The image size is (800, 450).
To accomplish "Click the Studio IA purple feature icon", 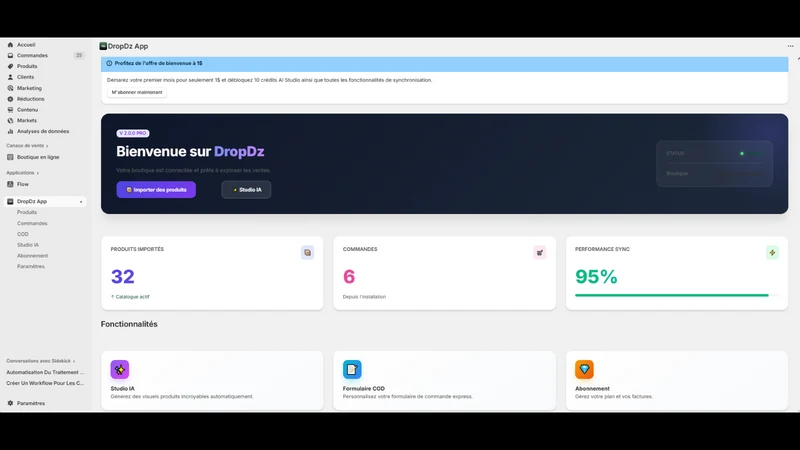I will click(120, 369).
